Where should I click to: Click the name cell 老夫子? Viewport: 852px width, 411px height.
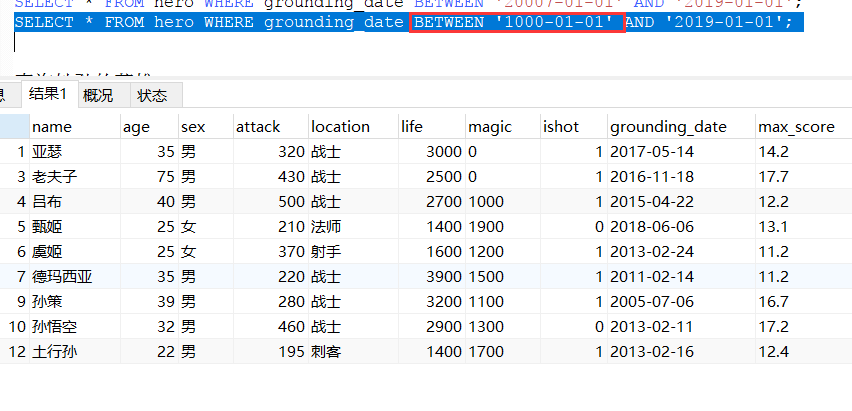click(x=75, y=177)
